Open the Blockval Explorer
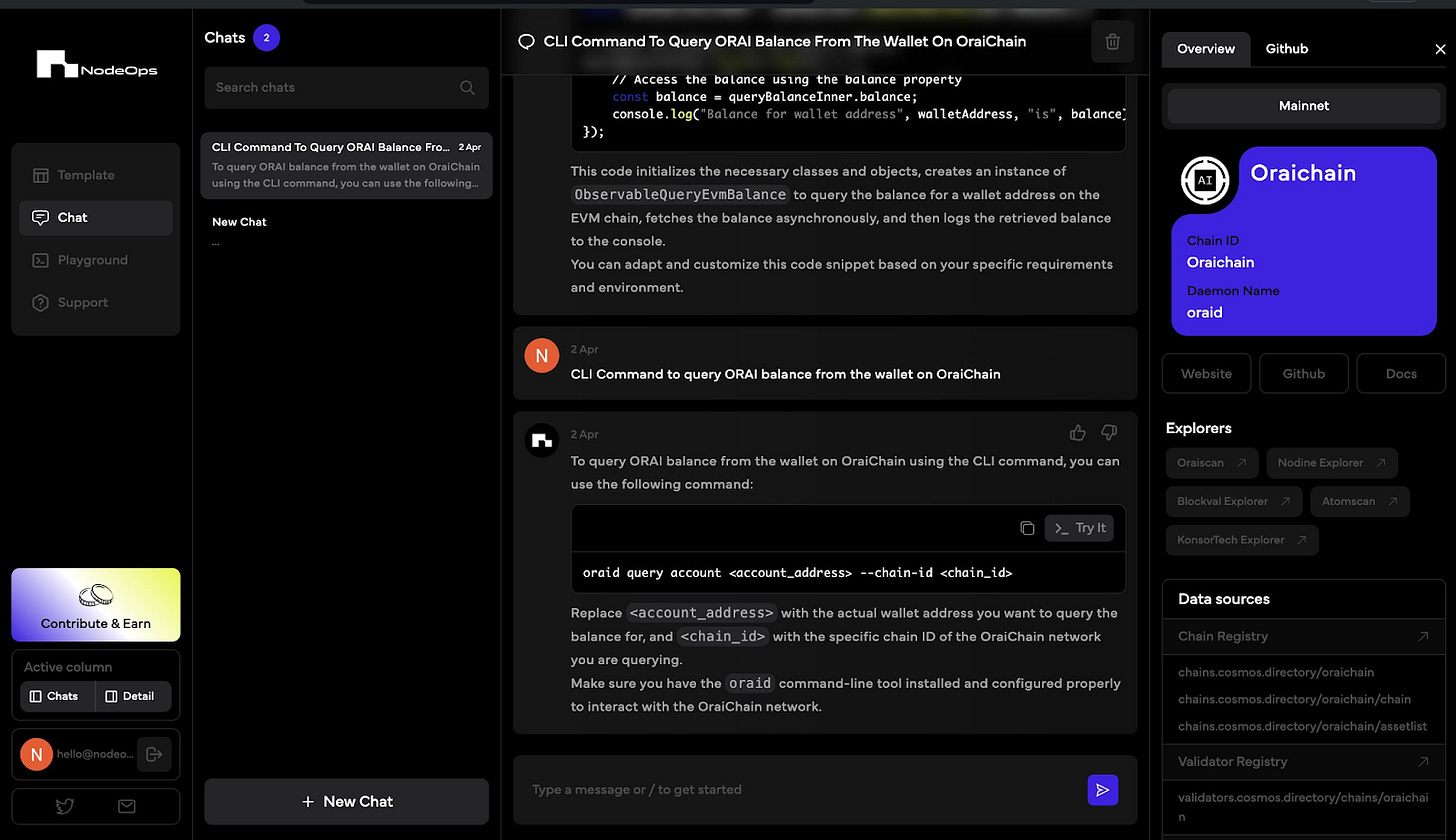Viewport: 1456px width, 840px height. click(x=1234, y=502)
